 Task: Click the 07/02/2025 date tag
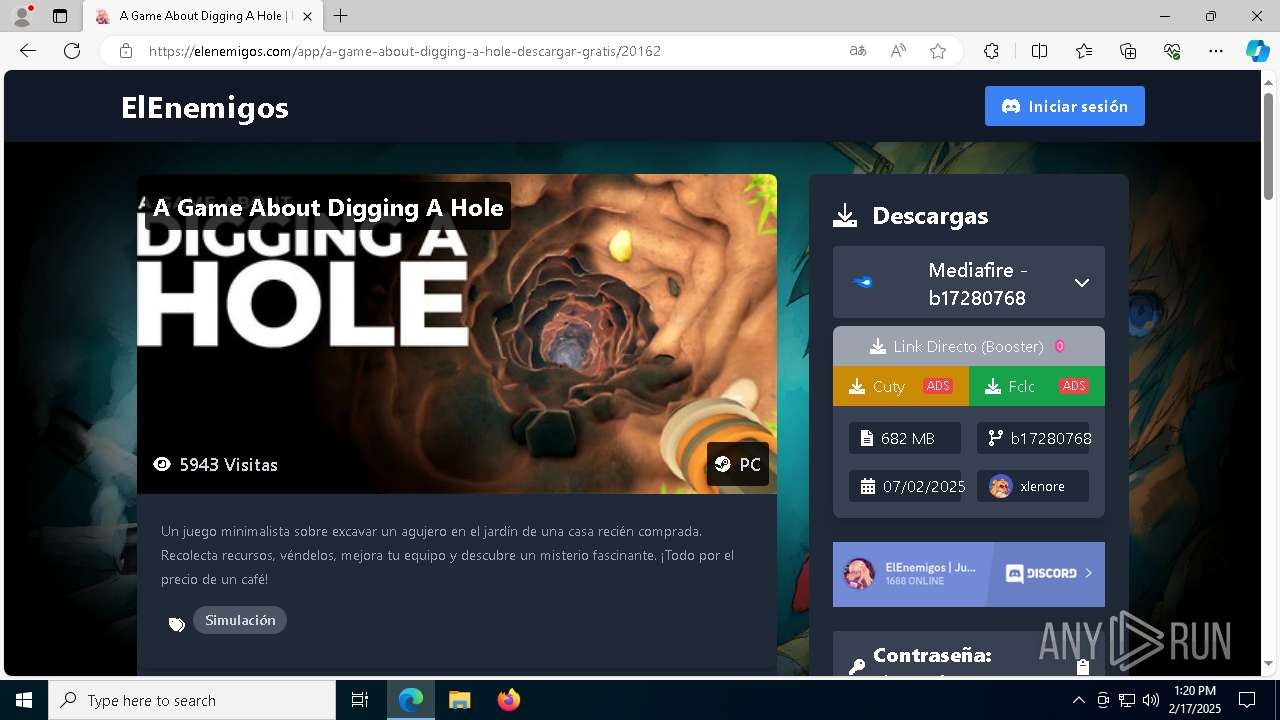coord(905,486)
